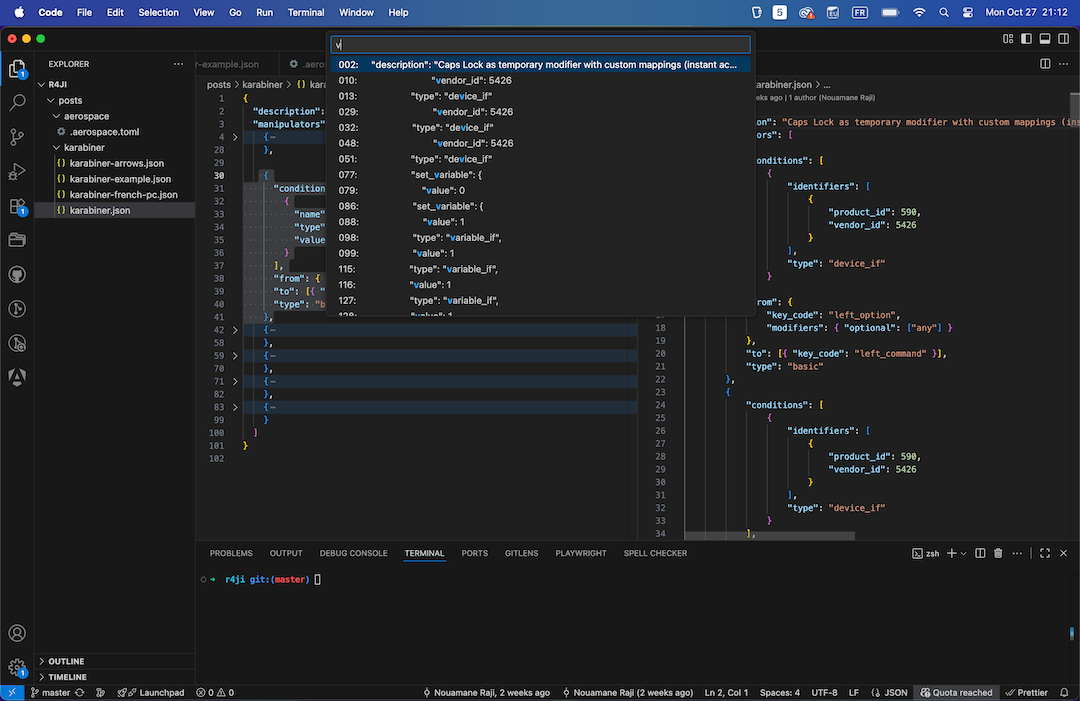Click the master branch in status bar
Image resolution: width=1080 pixels, height=701 pixels.
tap(50, 692)
